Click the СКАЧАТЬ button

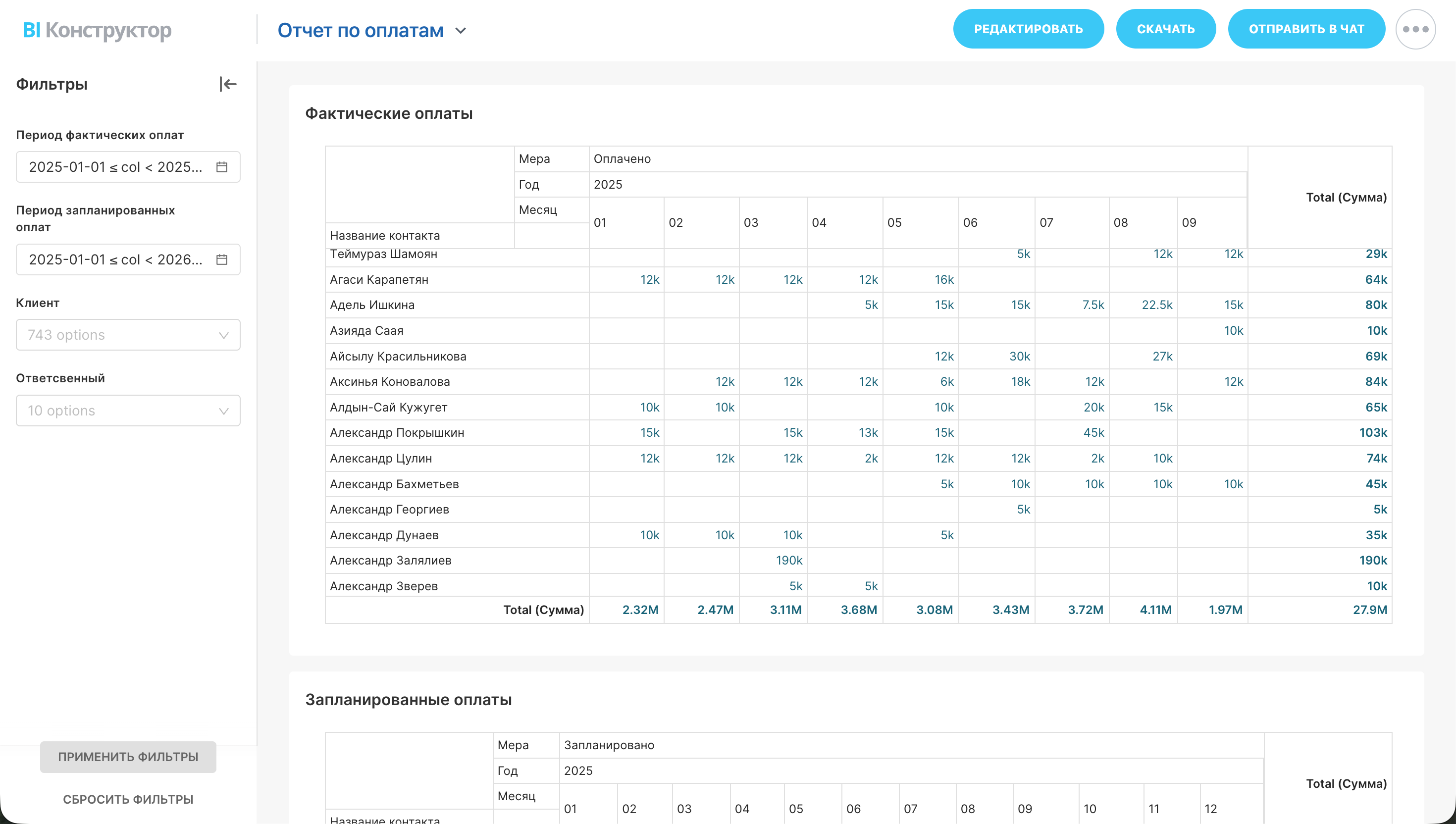click(1165, 29)
